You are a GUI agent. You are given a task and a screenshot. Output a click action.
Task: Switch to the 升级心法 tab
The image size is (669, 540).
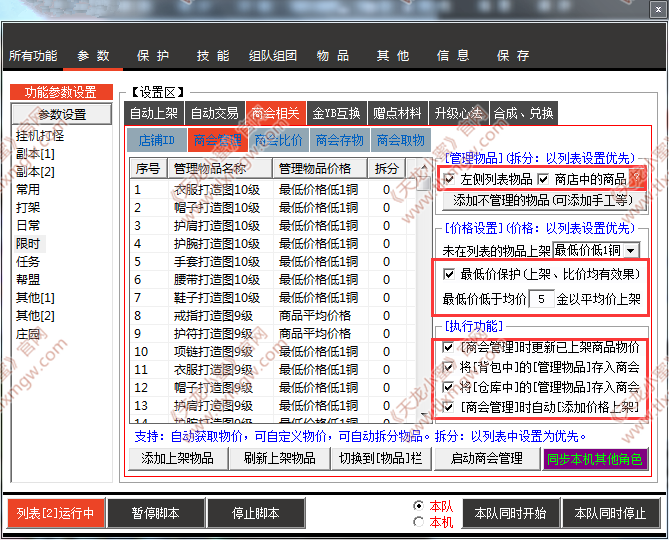(x=459, y=113)
